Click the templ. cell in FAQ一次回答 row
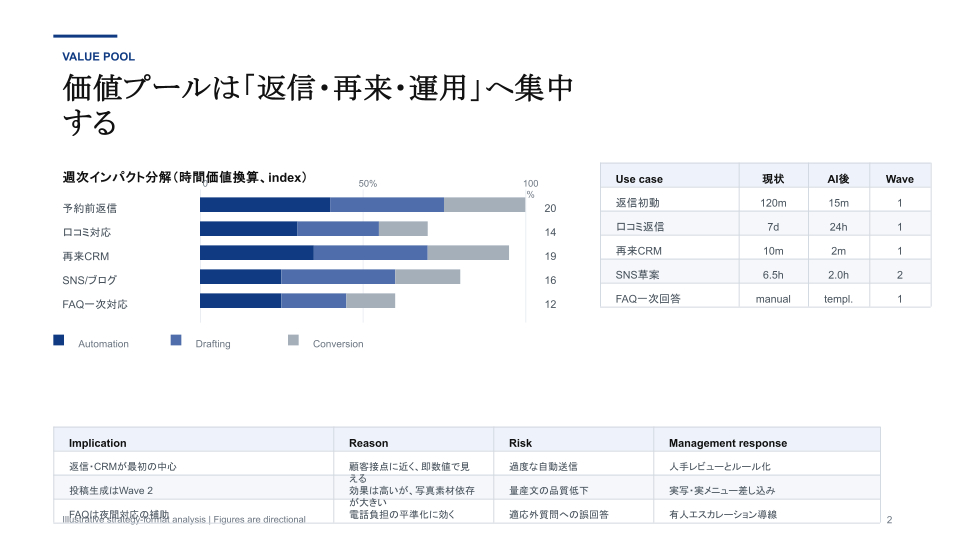960x540 pixels. tap(838, 299)
